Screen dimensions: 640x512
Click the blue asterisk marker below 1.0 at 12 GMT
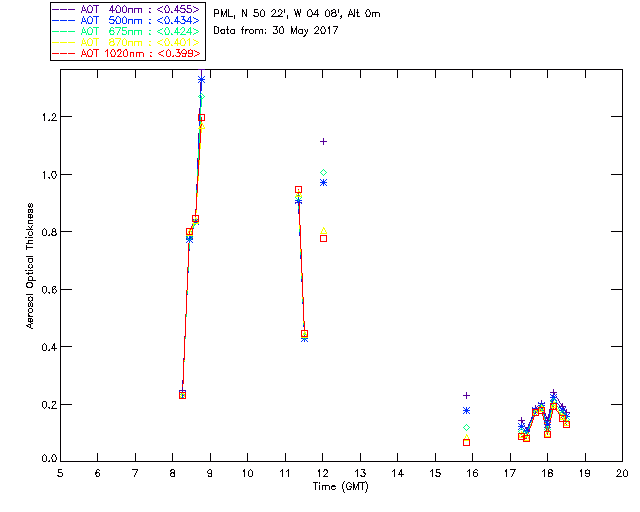[x=323, y=183]
